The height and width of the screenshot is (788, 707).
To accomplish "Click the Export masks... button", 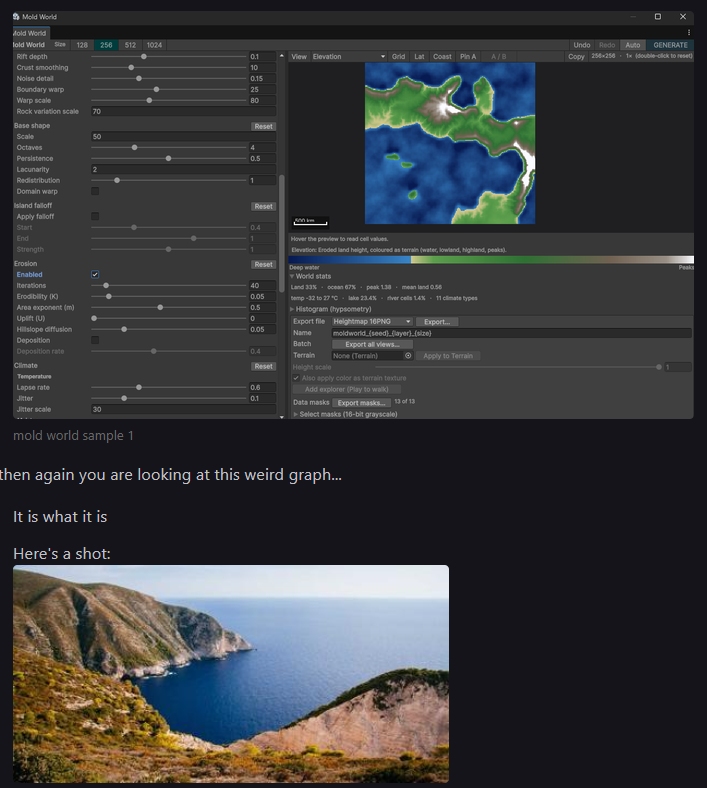I will pyautogui.click(x=361, y=403).
